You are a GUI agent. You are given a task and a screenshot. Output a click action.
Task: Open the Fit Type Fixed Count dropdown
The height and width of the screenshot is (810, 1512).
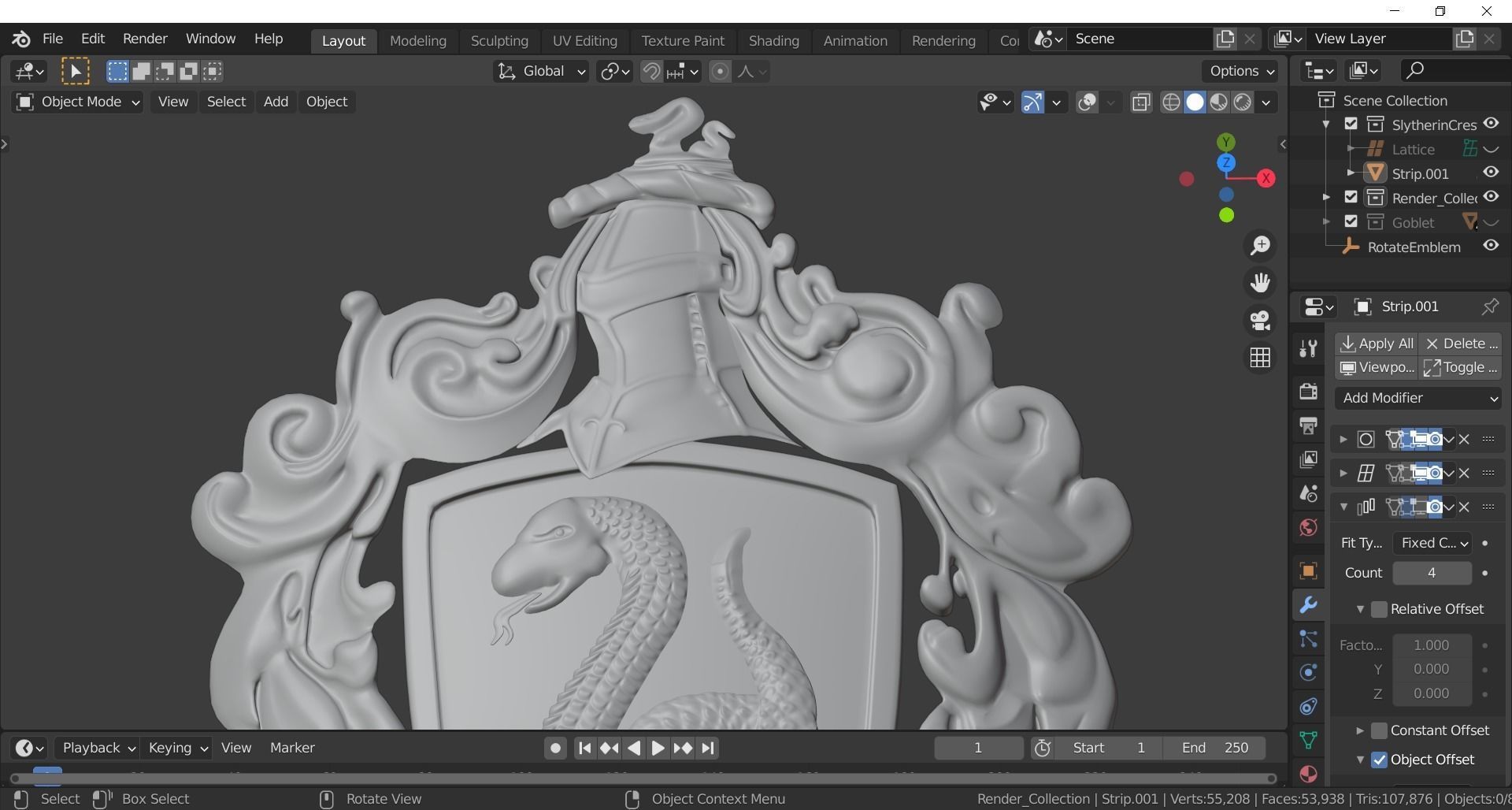click(1432, 543)
